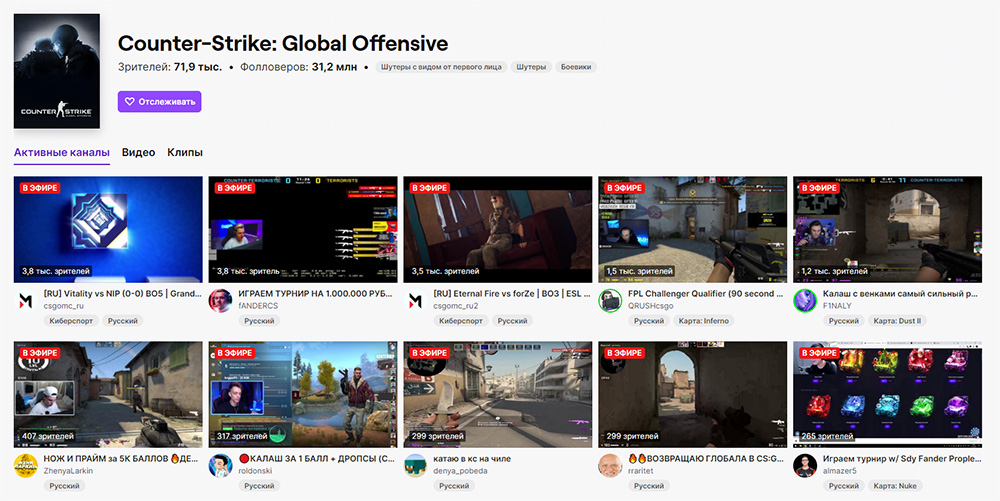Open title 'катаю в кс на чиле'
This screenshot has height=501, width=1000.
(x=472, y=459)
